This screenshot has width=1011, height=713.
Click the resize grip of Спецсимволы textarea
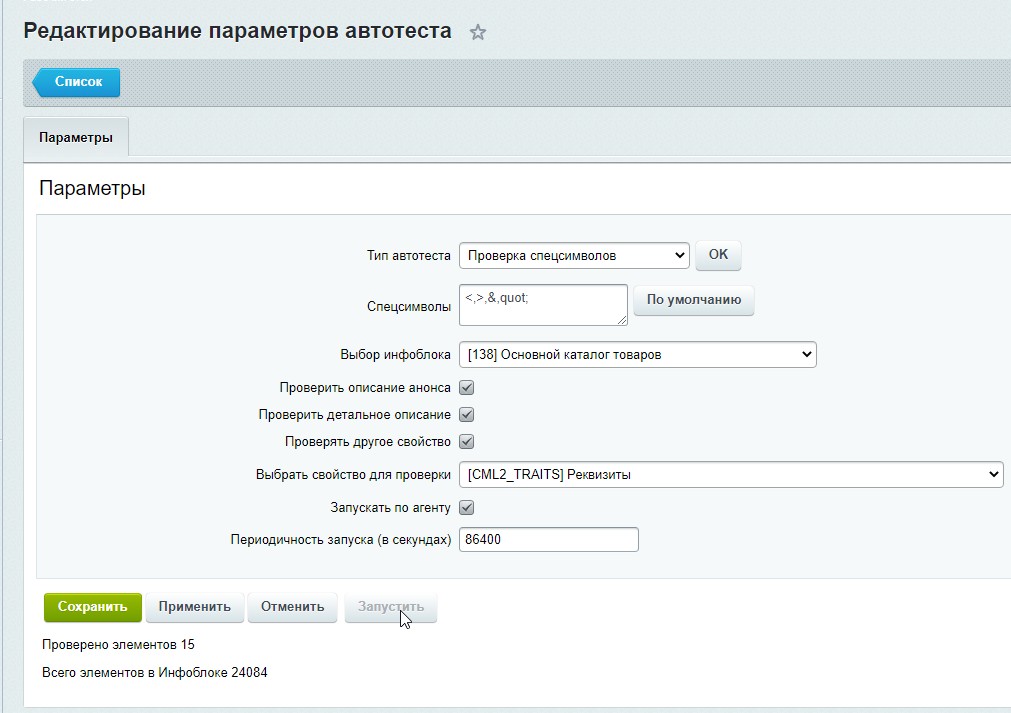click(622, 320)
